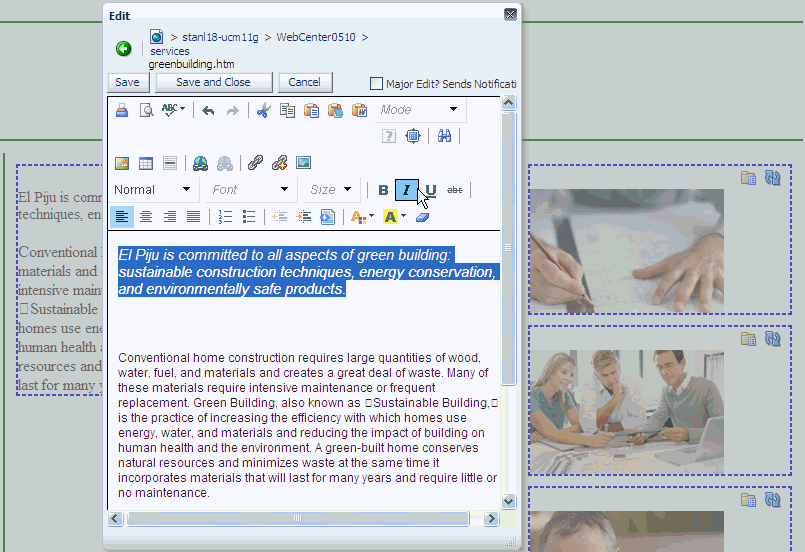
Task: Click the editor vertical scrollbar up arrow
Action: pyautogui.click(x=508, y=103)
